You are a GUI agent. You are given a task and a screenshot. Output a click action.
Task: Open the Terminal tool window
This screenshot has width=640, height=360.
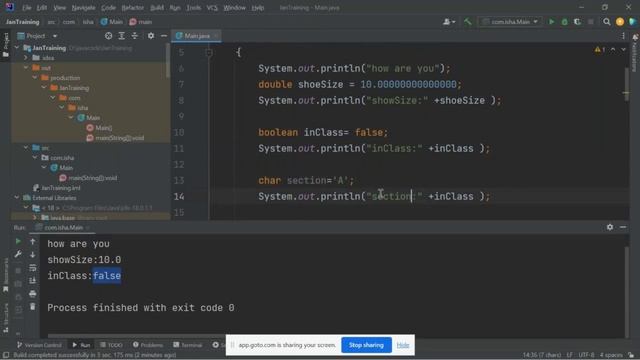click(187, 345)
